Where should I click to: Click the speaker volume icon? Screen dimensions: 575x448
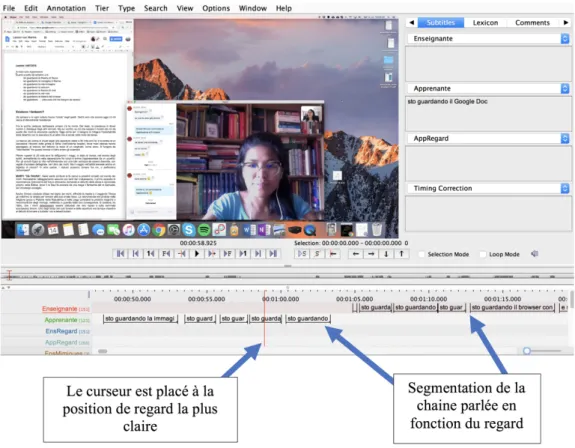point(535,254)
